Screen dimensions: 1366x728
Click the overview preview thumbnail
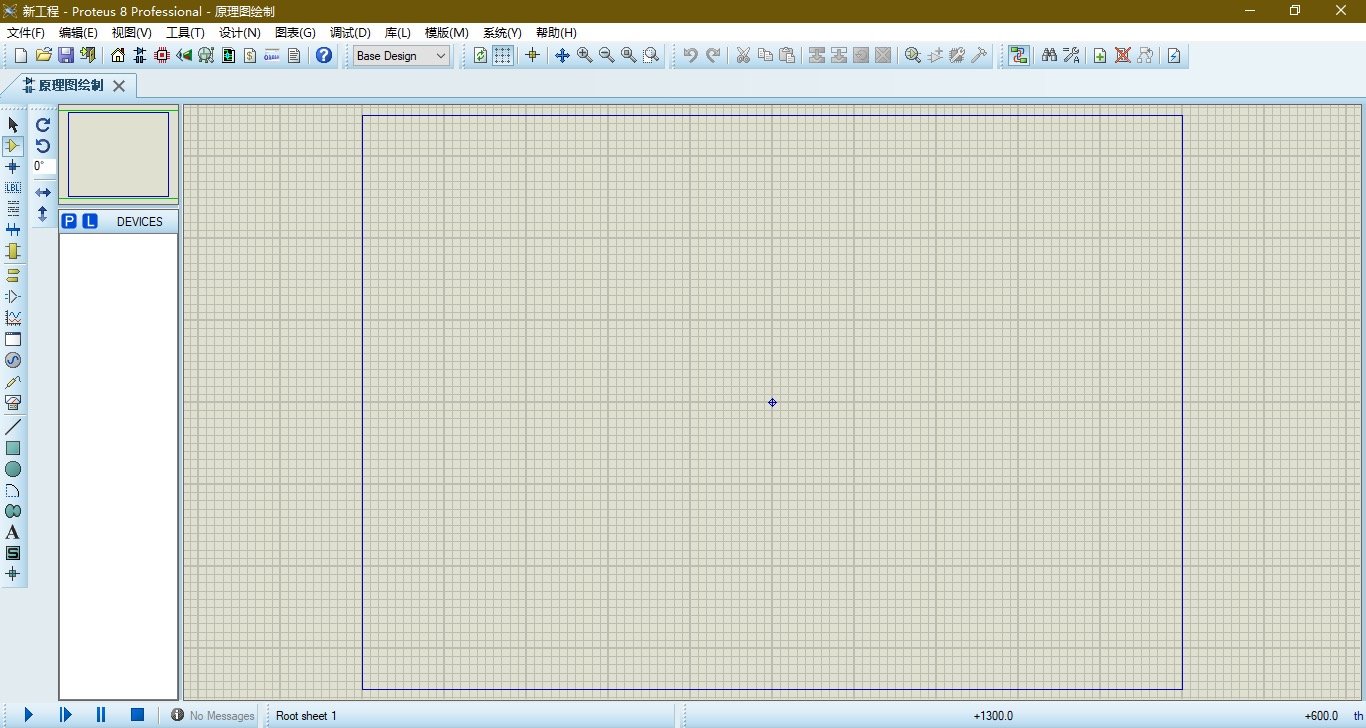[x=118, y=154]
